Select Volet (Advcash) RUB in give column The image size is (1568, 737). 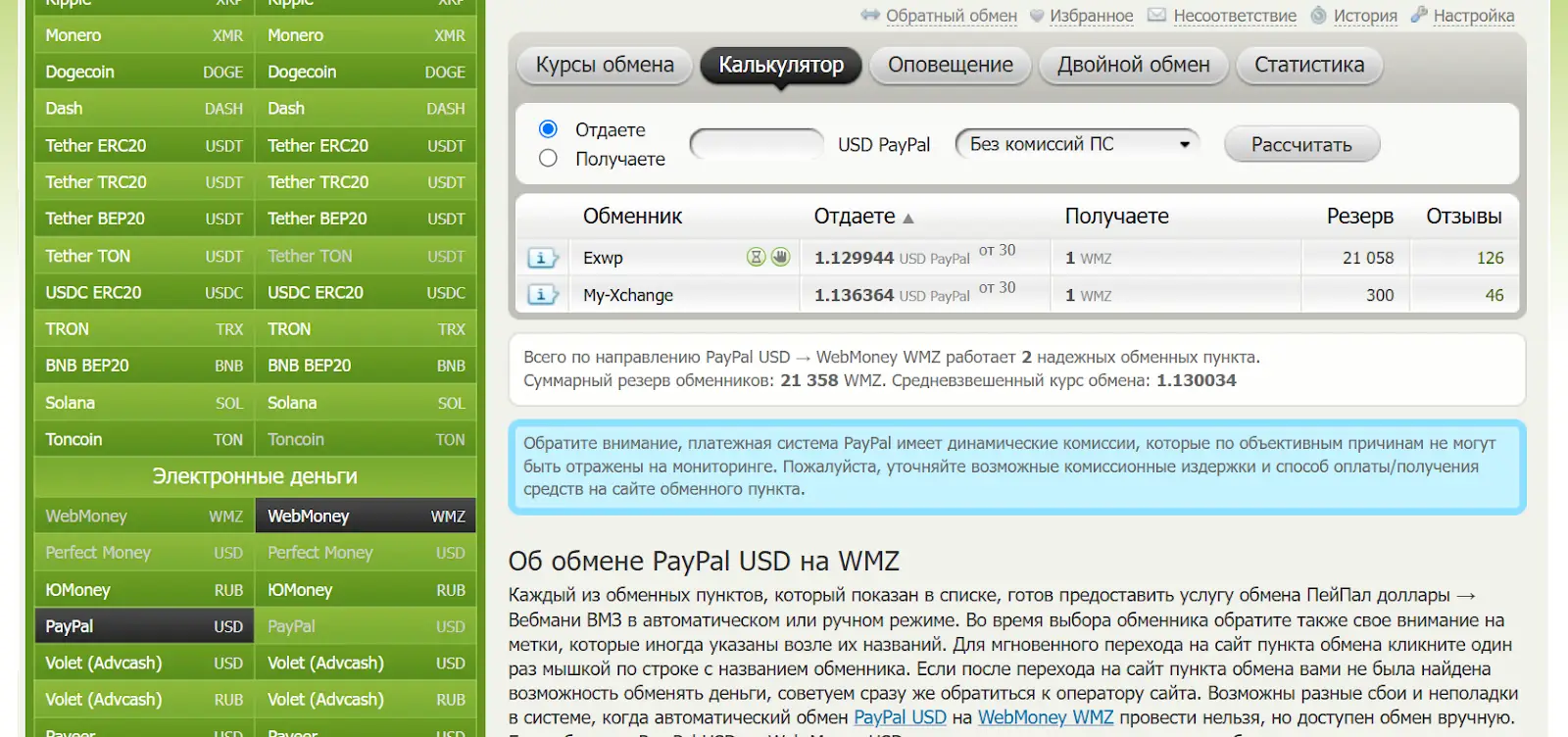pos(144,700)
